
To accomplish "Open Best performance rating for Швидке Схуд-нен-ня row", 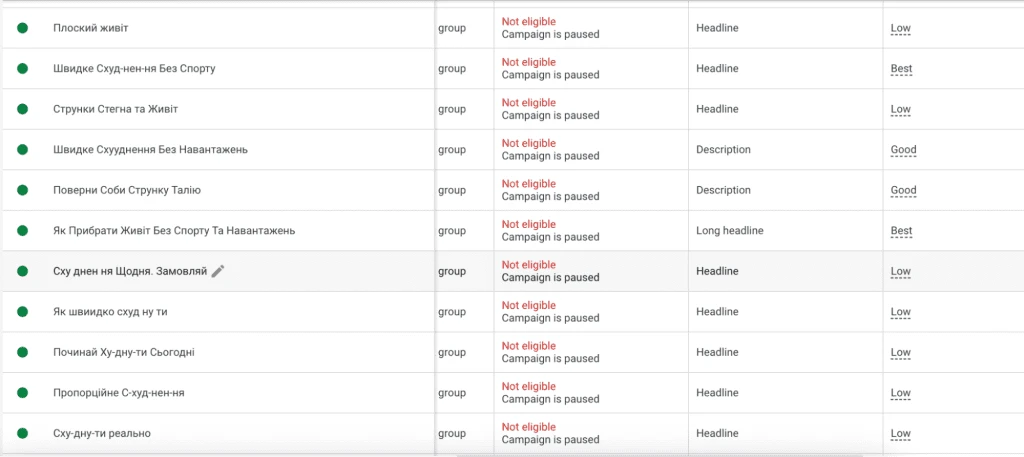I will 901,69.
